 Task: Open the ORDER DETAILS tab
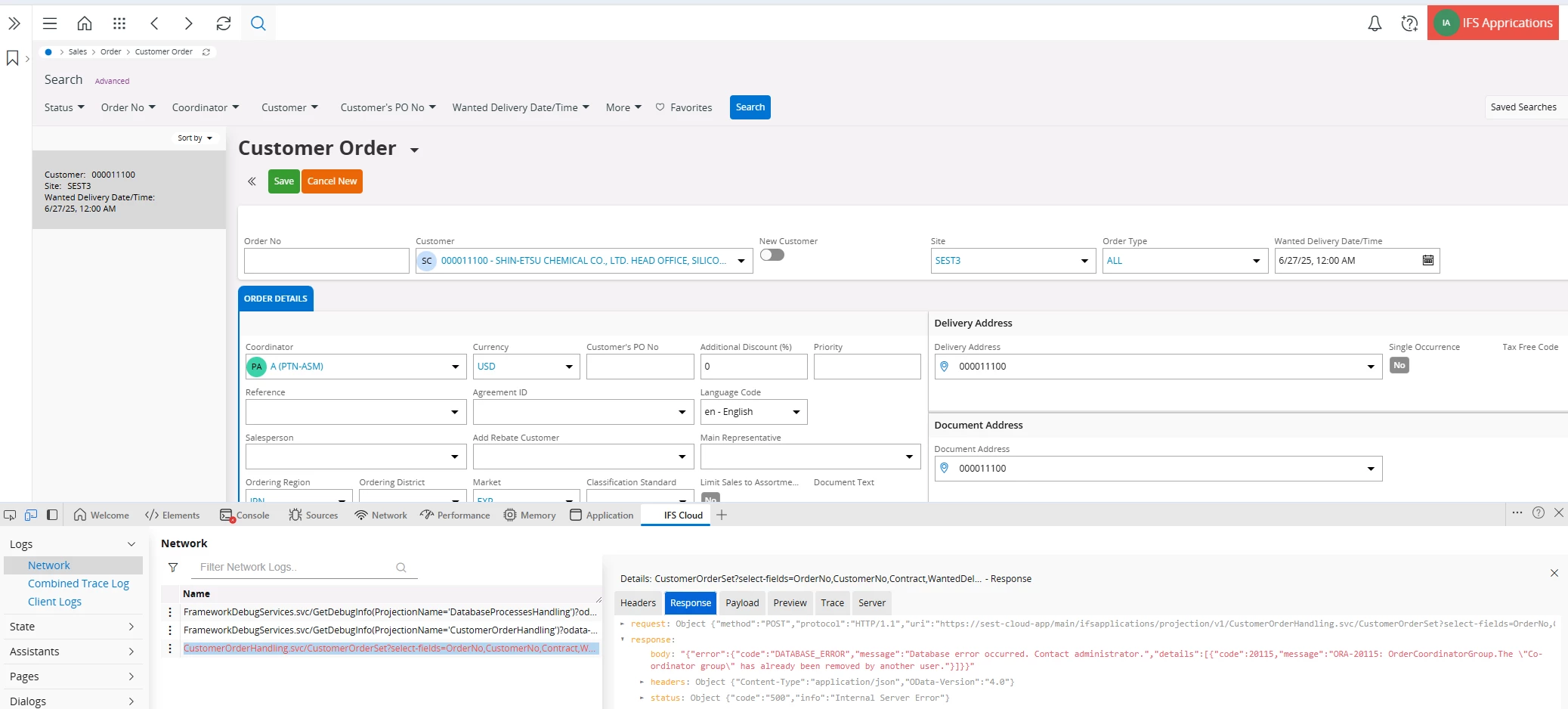point(276,299)
